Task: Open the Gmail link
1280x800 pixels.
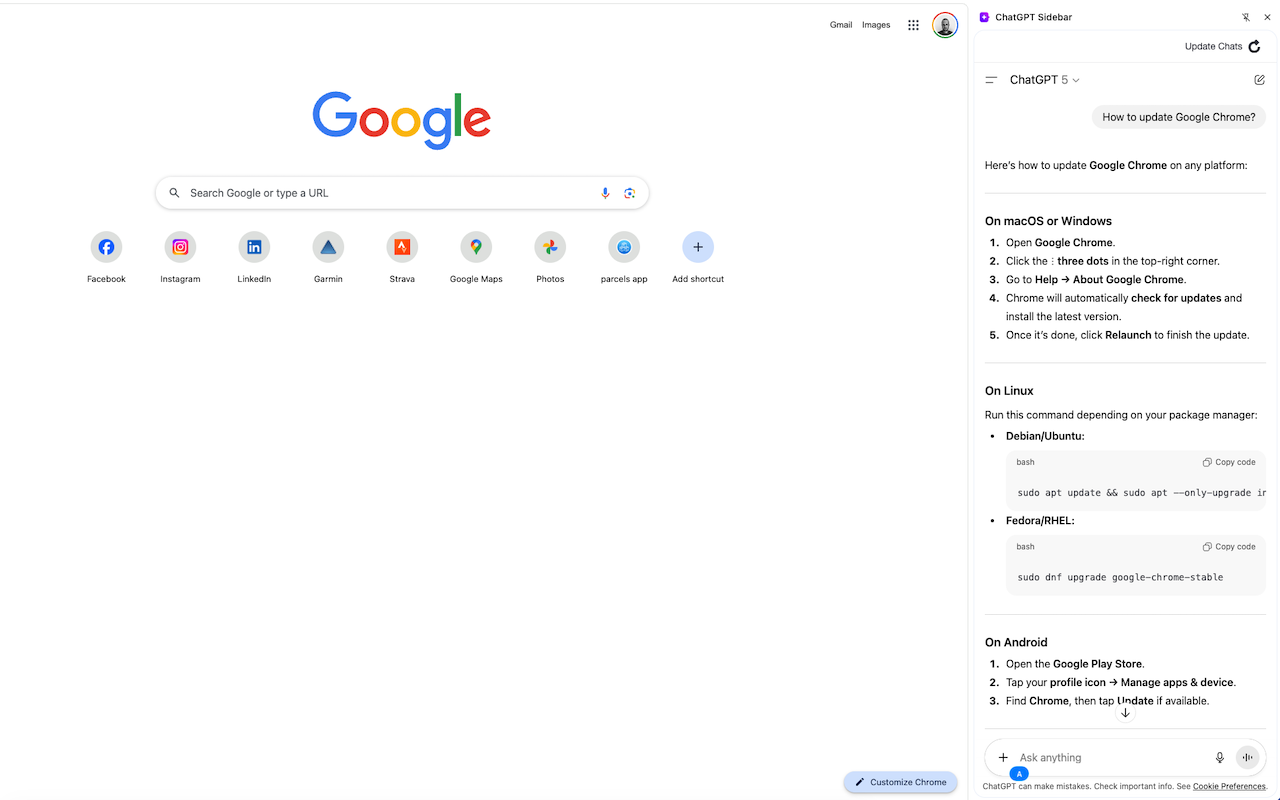Action: [841, 25]
